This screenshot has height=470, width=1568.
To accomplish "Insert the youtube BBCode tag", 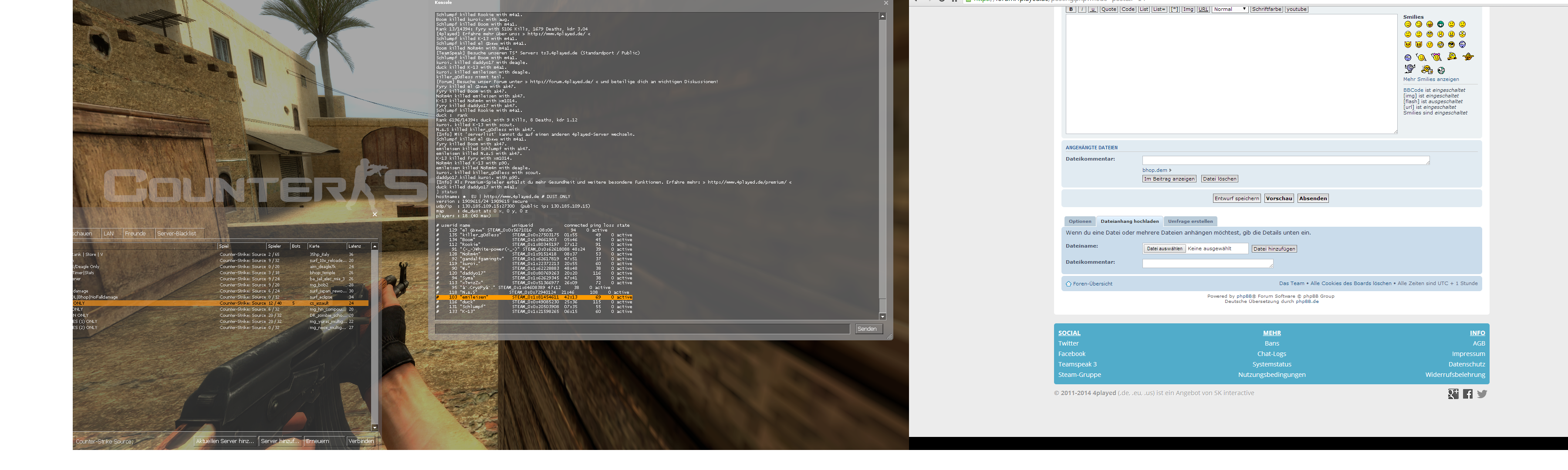I will [x=1297, y=10].
